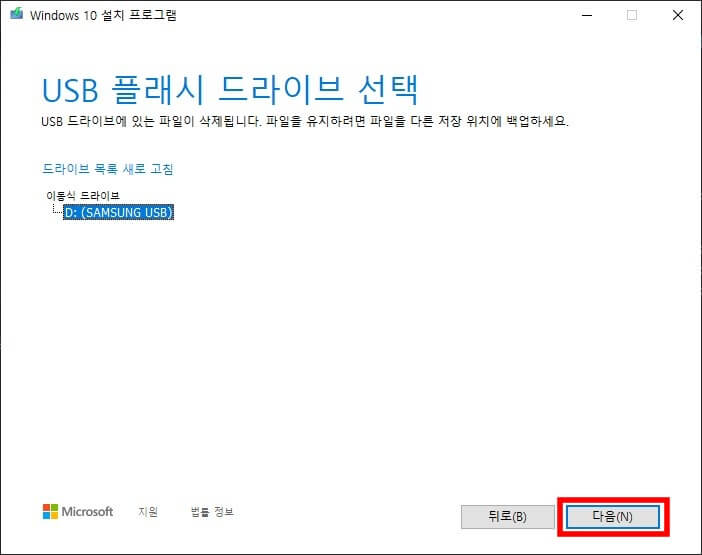Viewport: 702px width, 555px height.
Task: Click the file deletion warning text
Action: click(x=305, y=121)
